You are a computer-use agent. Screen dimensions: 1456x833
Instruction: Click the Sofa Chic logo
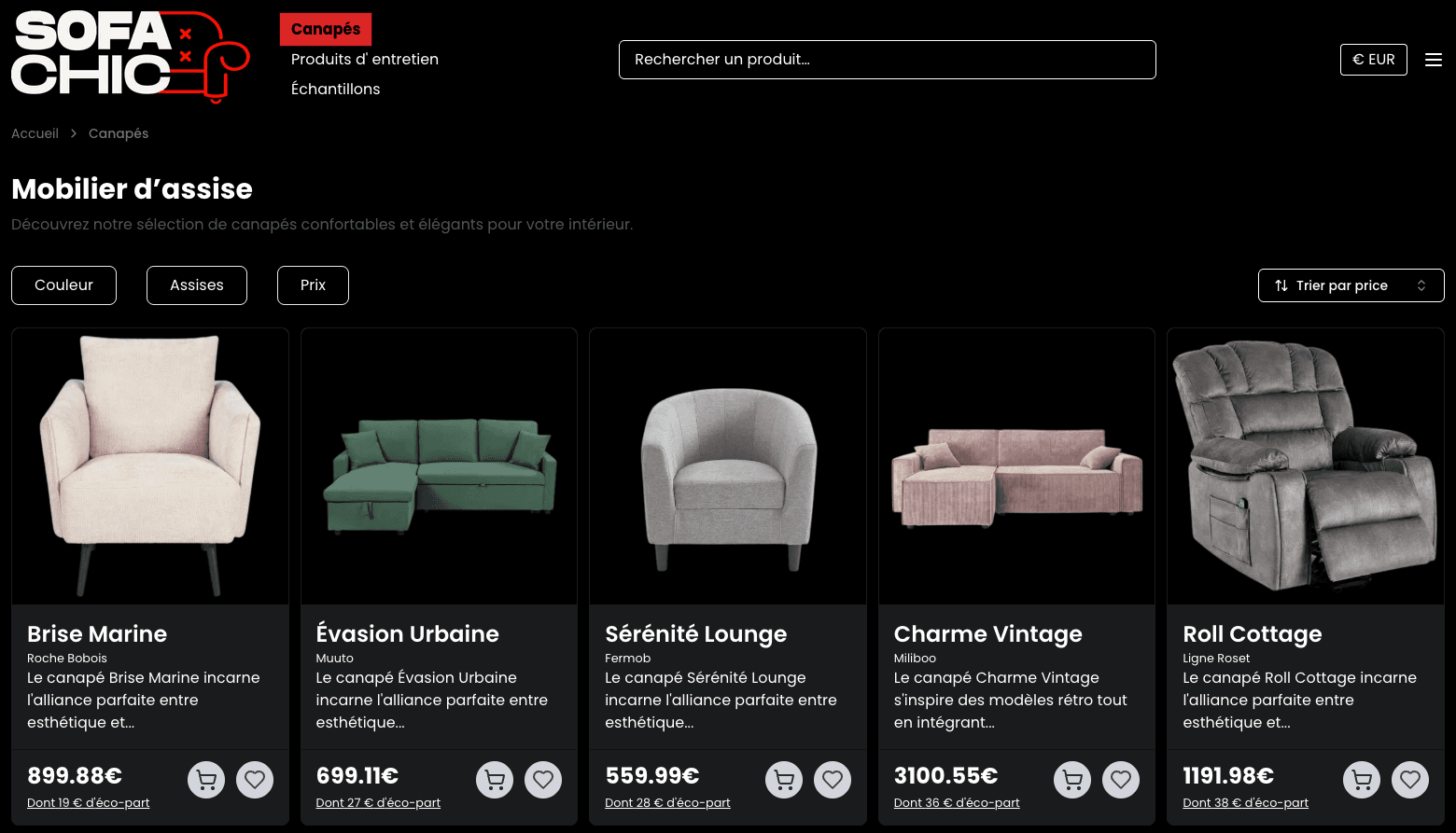click(130, 56)
